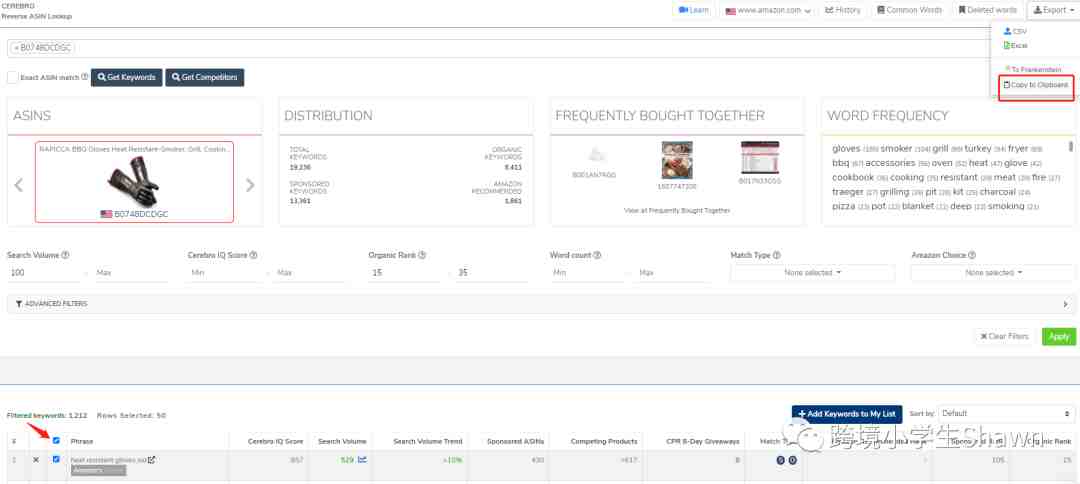Click the word 'smoker' in Word Frequency
This screenshot has width=1080, height=484.
click(896, 148)
